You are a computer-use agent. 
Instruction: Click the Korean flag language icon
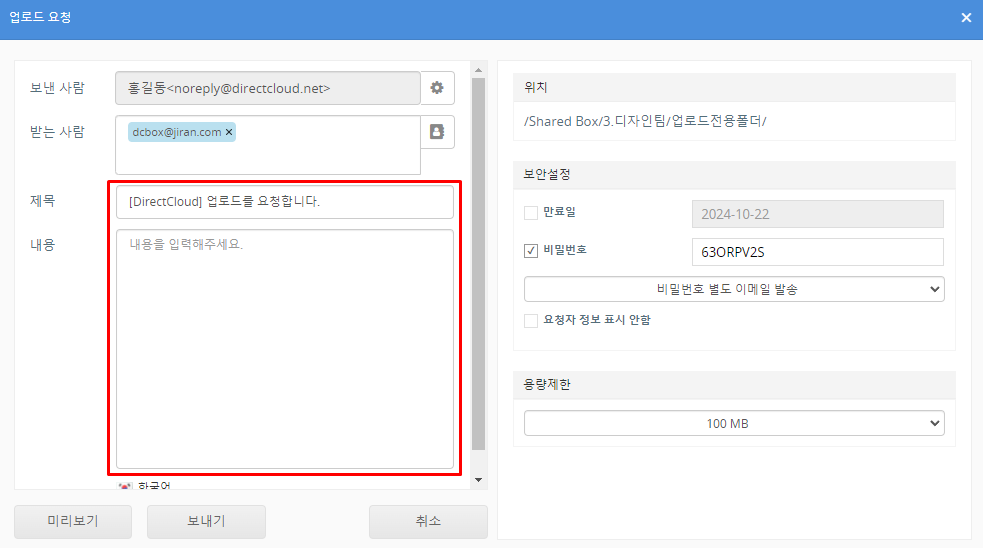point(125,486)
